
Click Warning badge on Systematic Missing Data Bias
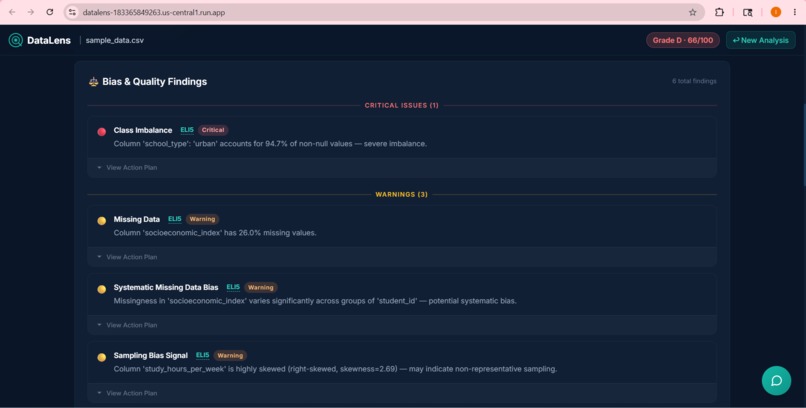261,287
